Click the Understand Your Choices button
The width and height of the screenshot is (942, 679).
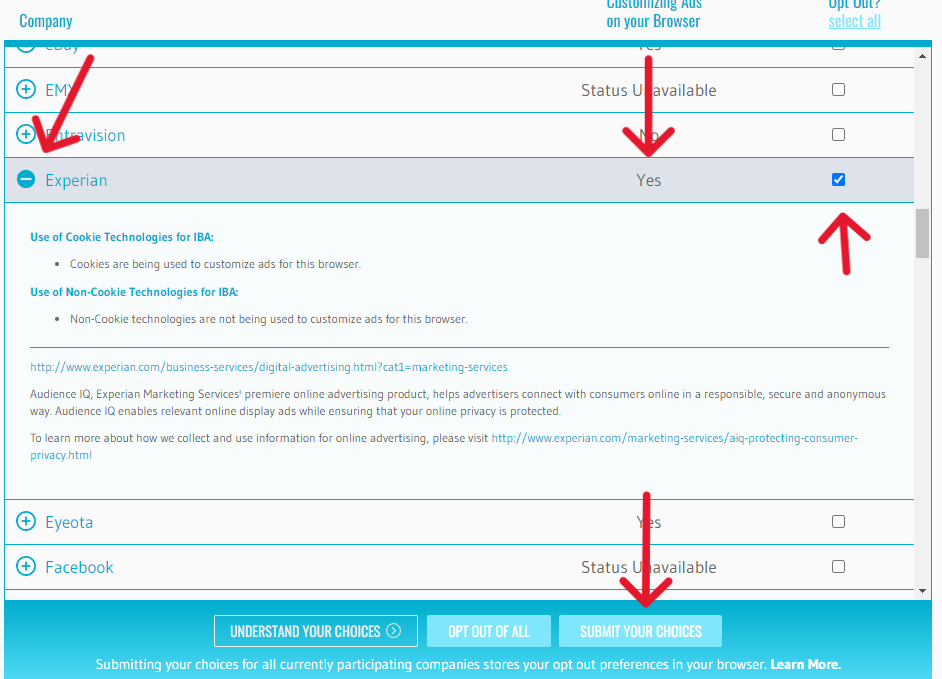point(315,631)
